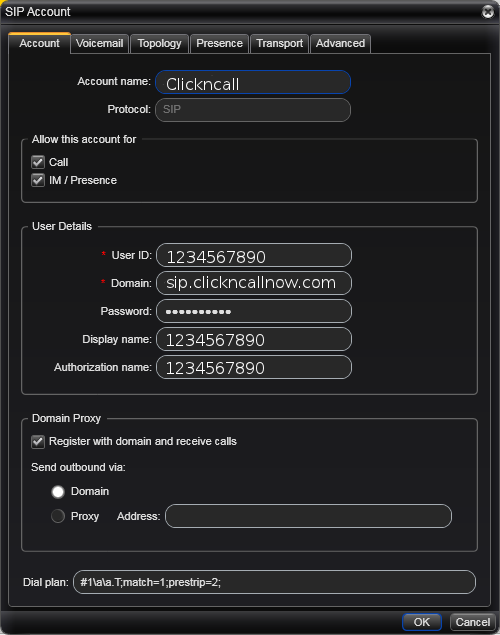Close the SIP Account dialog
The width and height of the screenshot is (500, 635).
pyautogui.click(x=488, y=12)
